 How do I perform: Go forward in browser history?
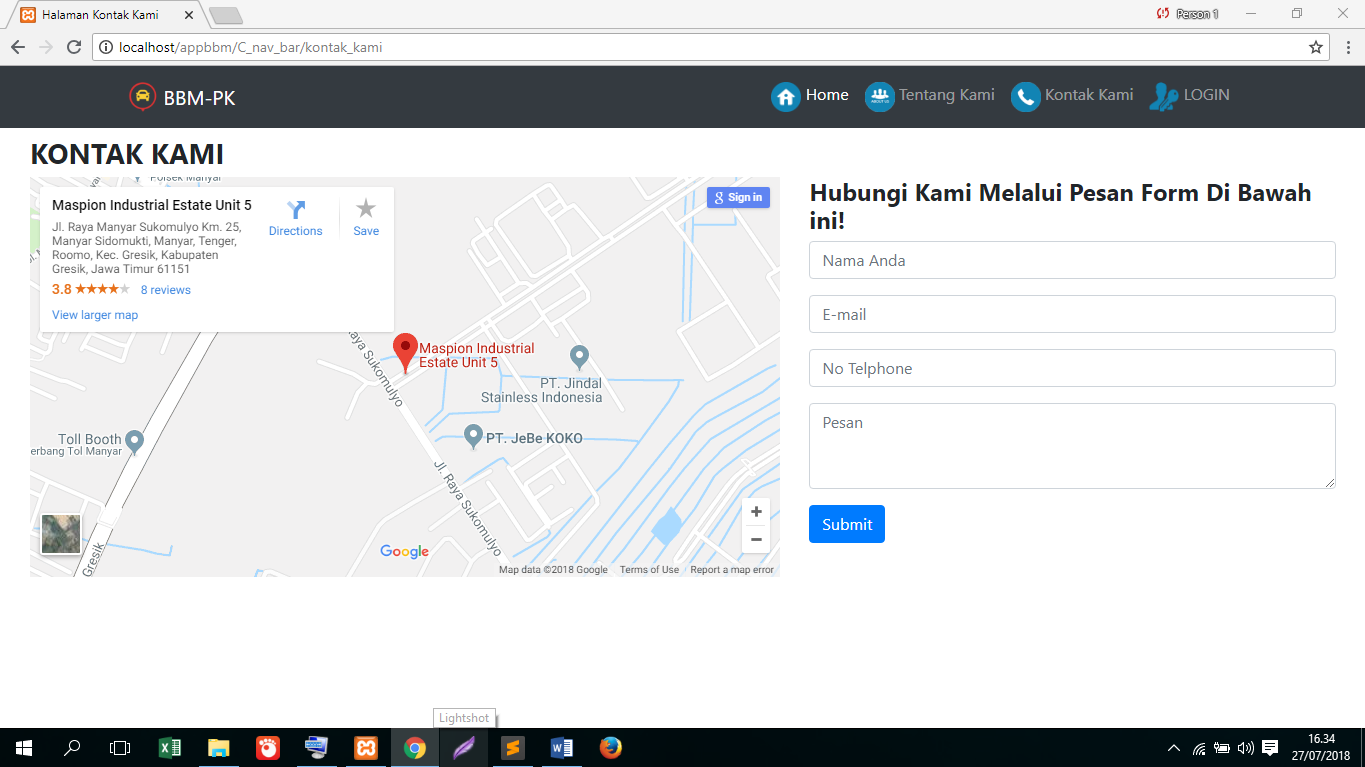click(x=45, y=47)
